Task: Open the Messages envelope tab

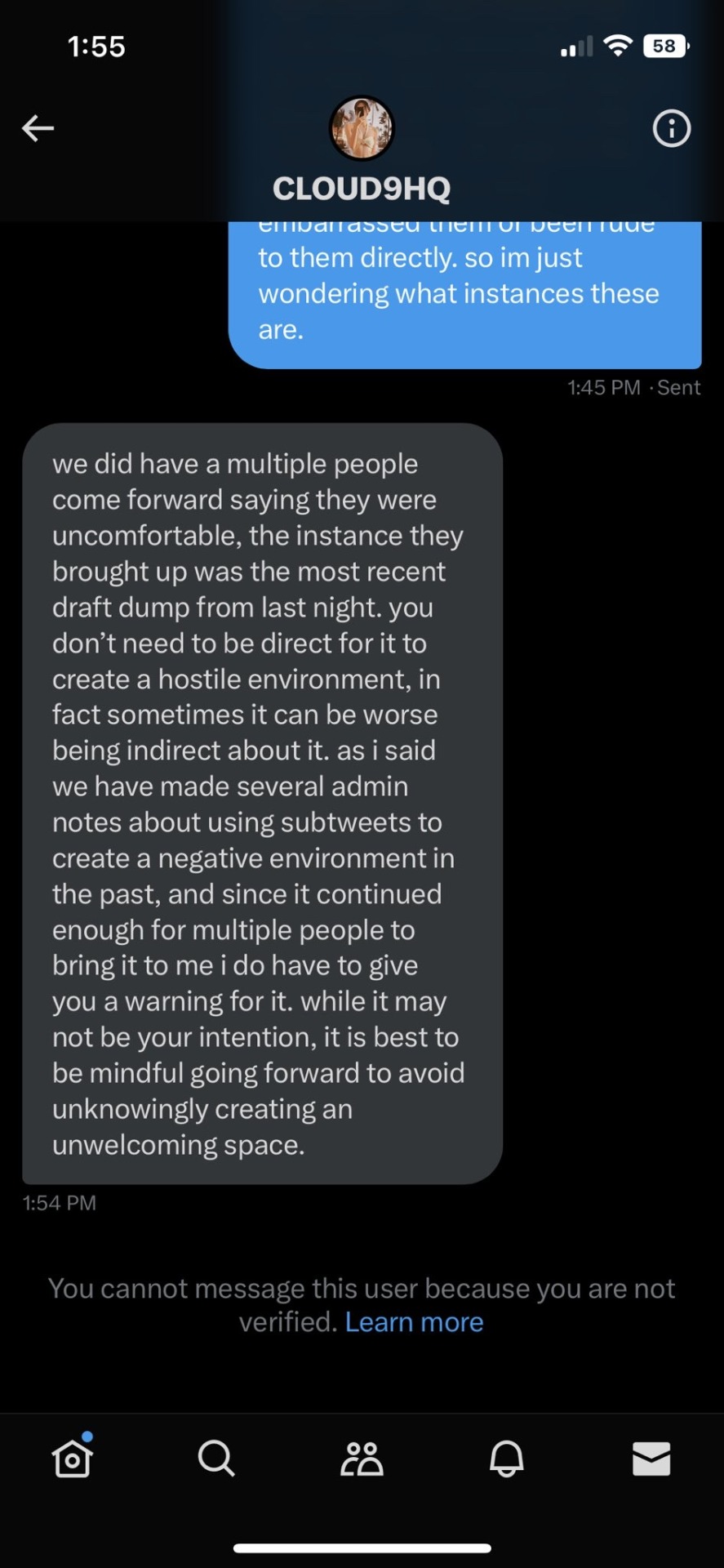Action: pos(651,1458)
